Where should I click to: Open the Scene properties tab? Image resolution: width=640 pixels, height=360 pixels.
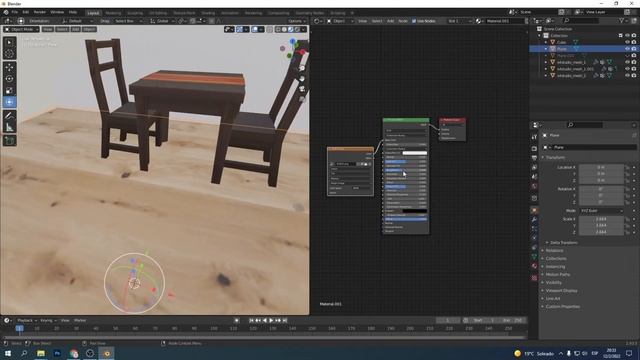pos(534,177)
